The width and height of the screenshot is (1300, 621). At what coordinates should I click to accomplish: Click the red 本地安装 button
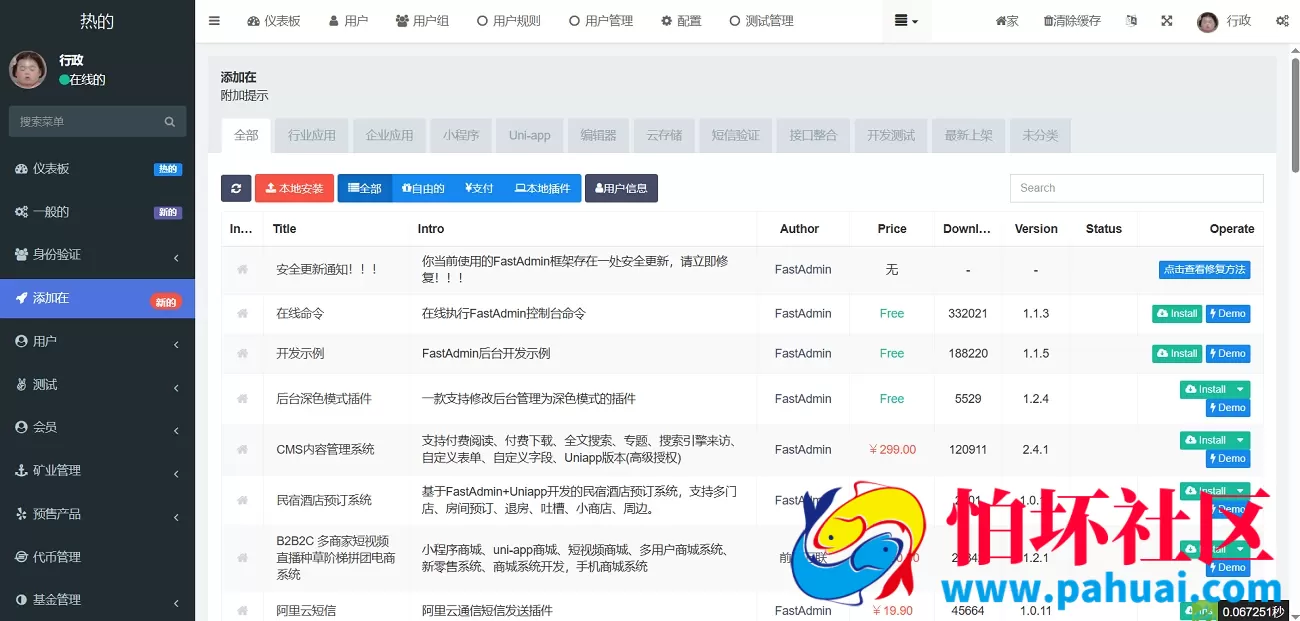pos(294,188)
